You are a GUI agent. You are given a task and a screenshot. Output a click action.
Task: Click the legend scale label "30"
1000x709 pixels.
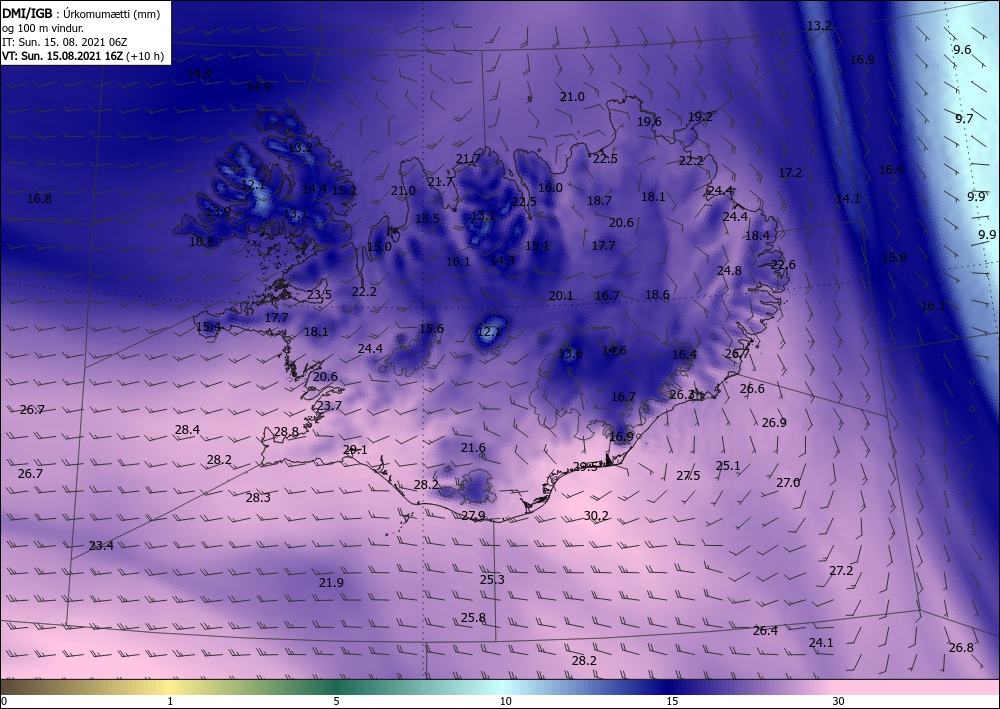click(x=838, y=701)
